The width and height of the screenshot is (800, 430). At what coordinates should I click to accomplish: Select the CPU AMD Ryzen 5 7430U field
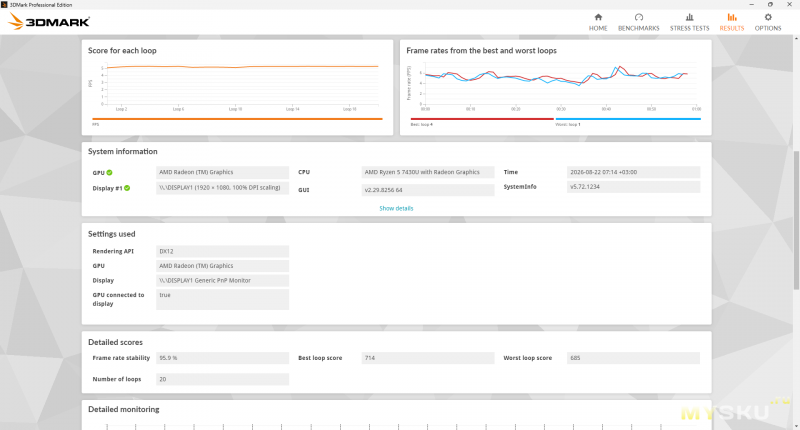coord(428,172)
